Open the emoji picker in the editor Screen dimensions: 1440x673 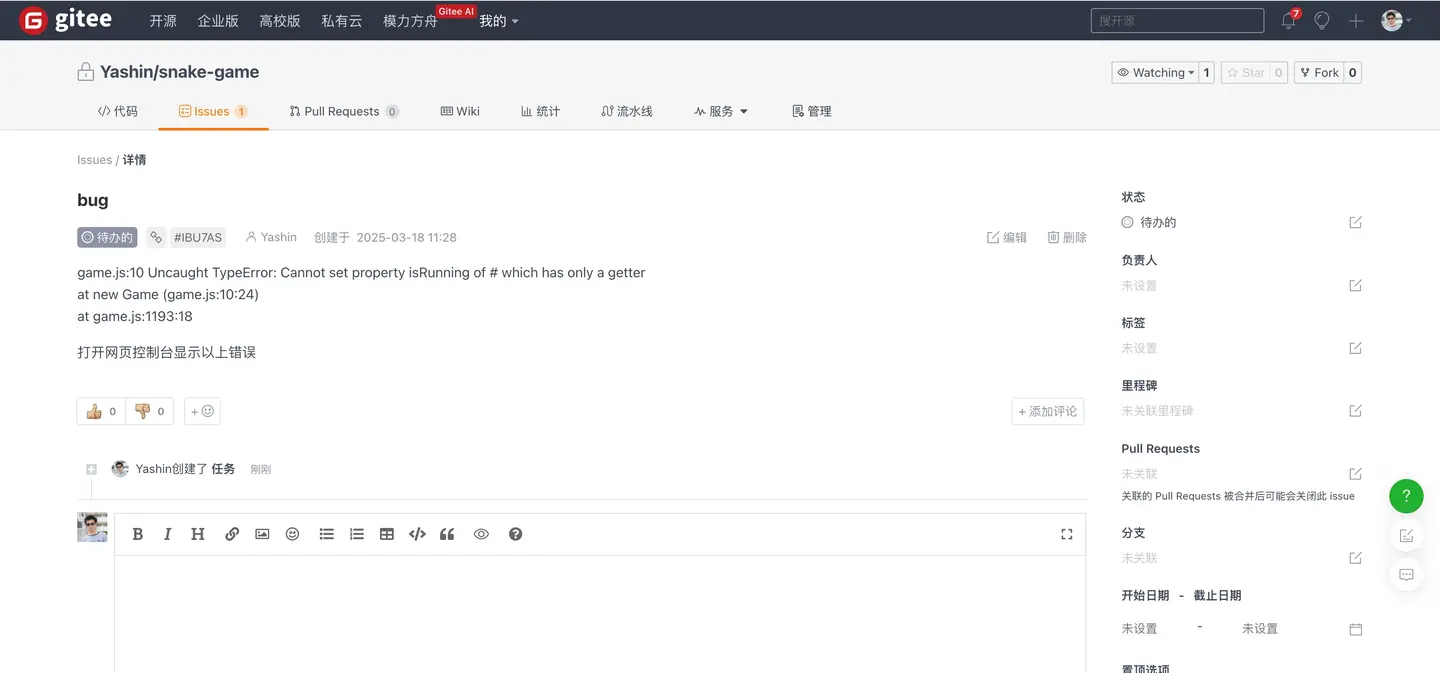292,533
